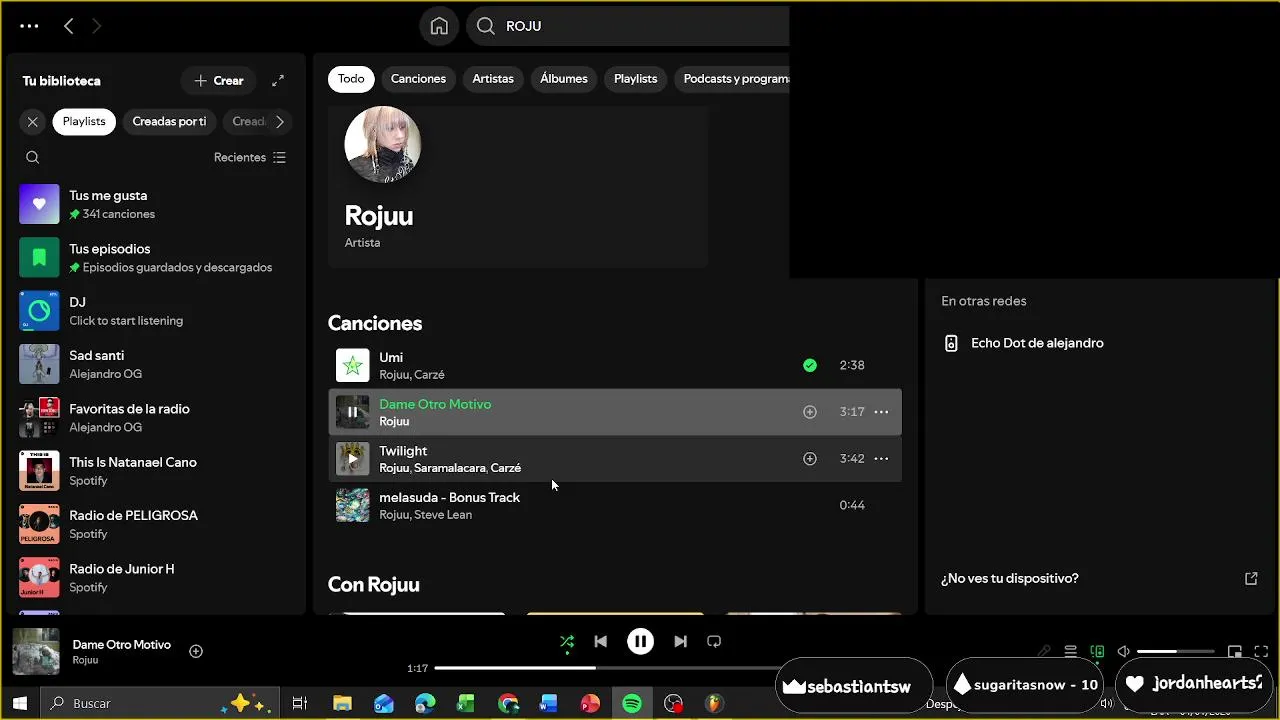Skip to the next track
Image resolution: width=1280 pixels, height=720 pixels.
click(680, 641)
